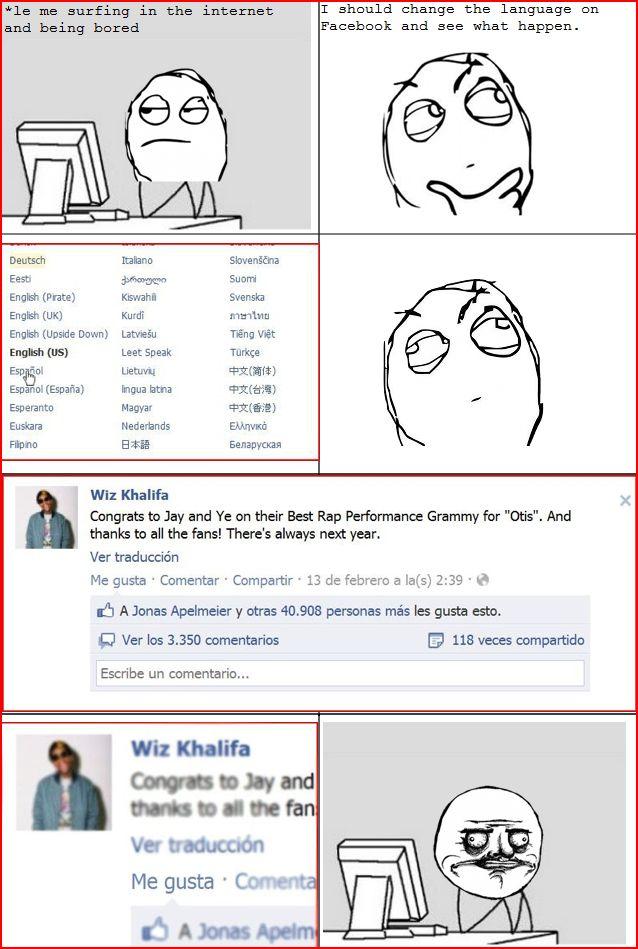The width and height of the screenshot is (638, 949).
Task: Choose Deutsch in the language list
Action: pyautogui.click(x=27, y=260)
